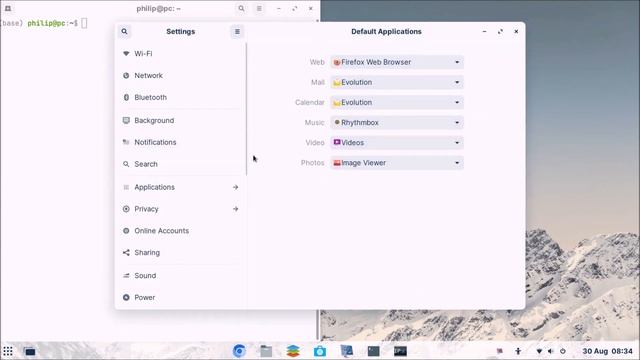Open Network settings panel
Image resolution: width=640 pixels, height=360 pixels.
[180, 76]
